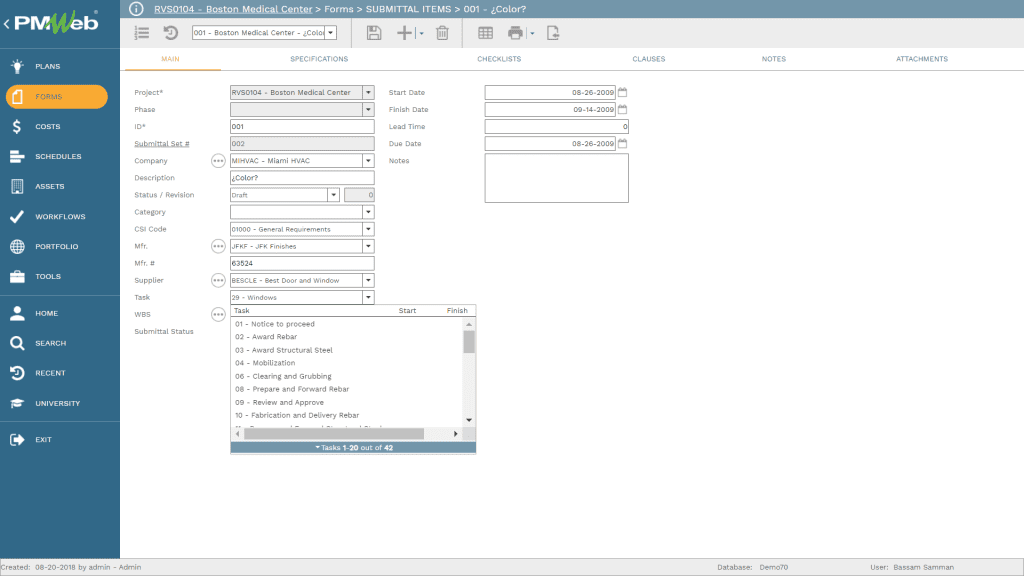Click the export document icon
Screen dimensions: 1024x576
(x=552, y=33)
